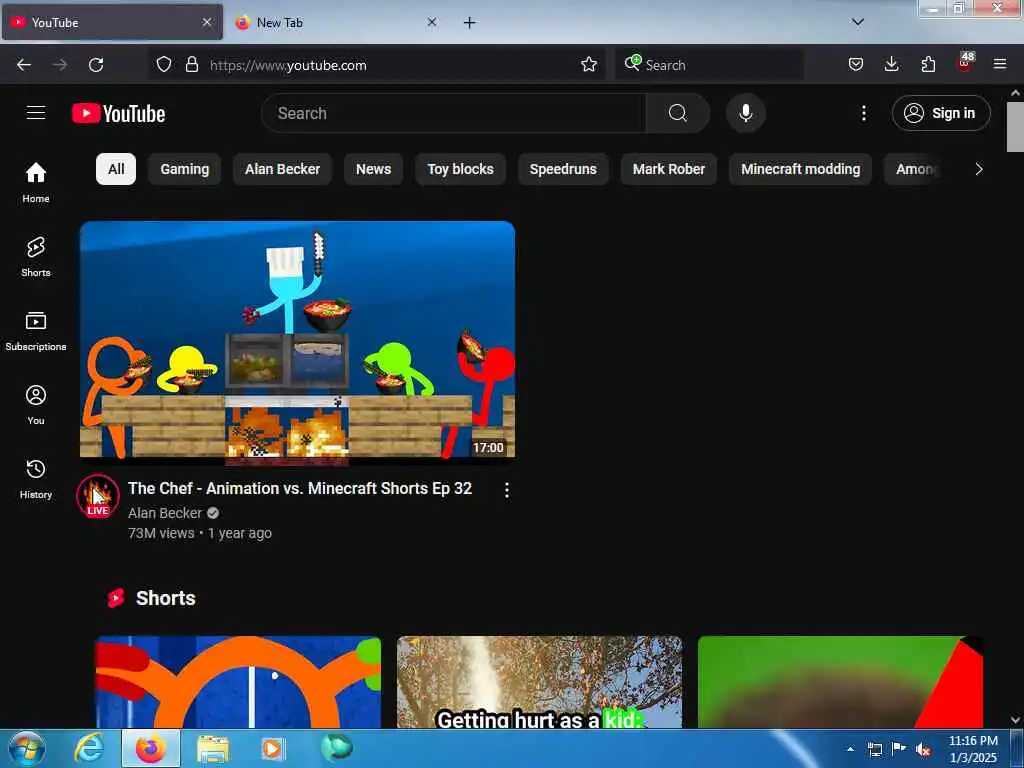Screen dimensions: 1024x768
Task: Filter by Minecraft modding chip
Action: (800, 169)
